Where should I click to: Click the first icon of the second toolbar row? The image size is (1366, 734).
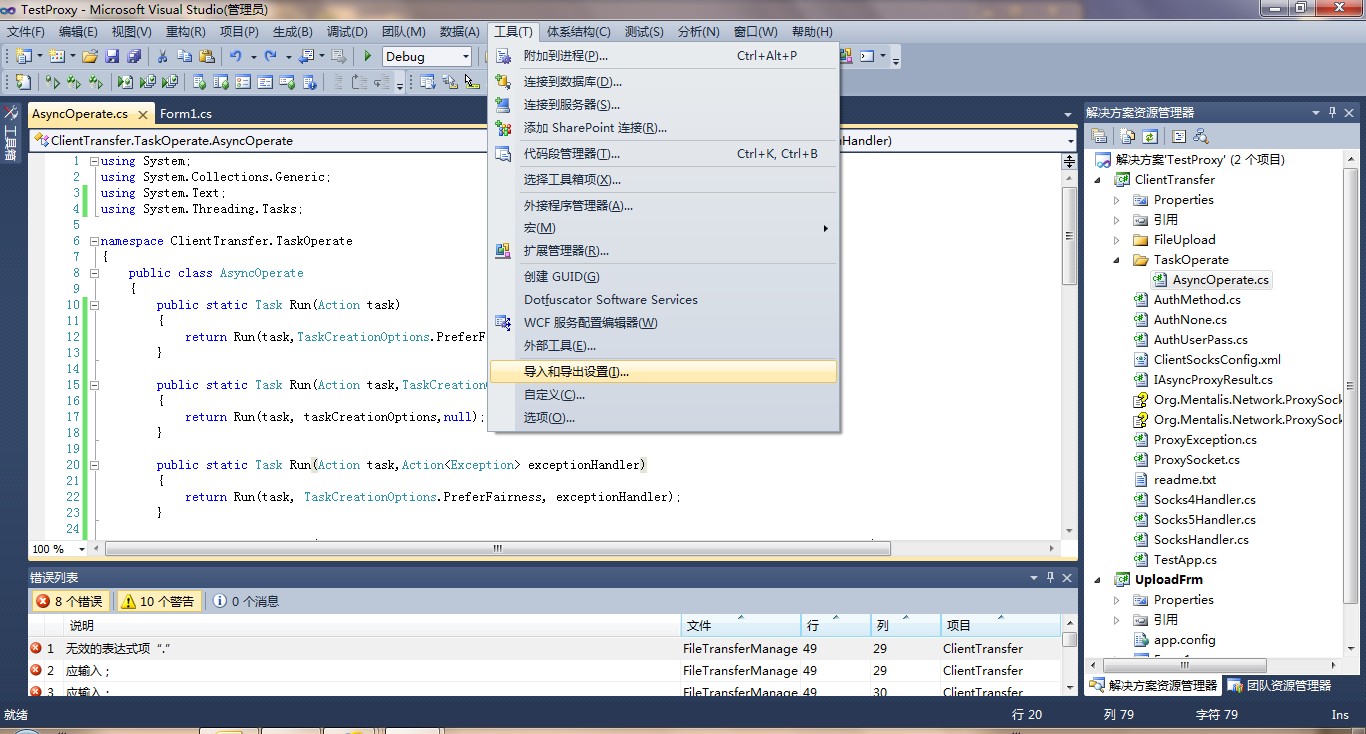click(x=23, y=82)
